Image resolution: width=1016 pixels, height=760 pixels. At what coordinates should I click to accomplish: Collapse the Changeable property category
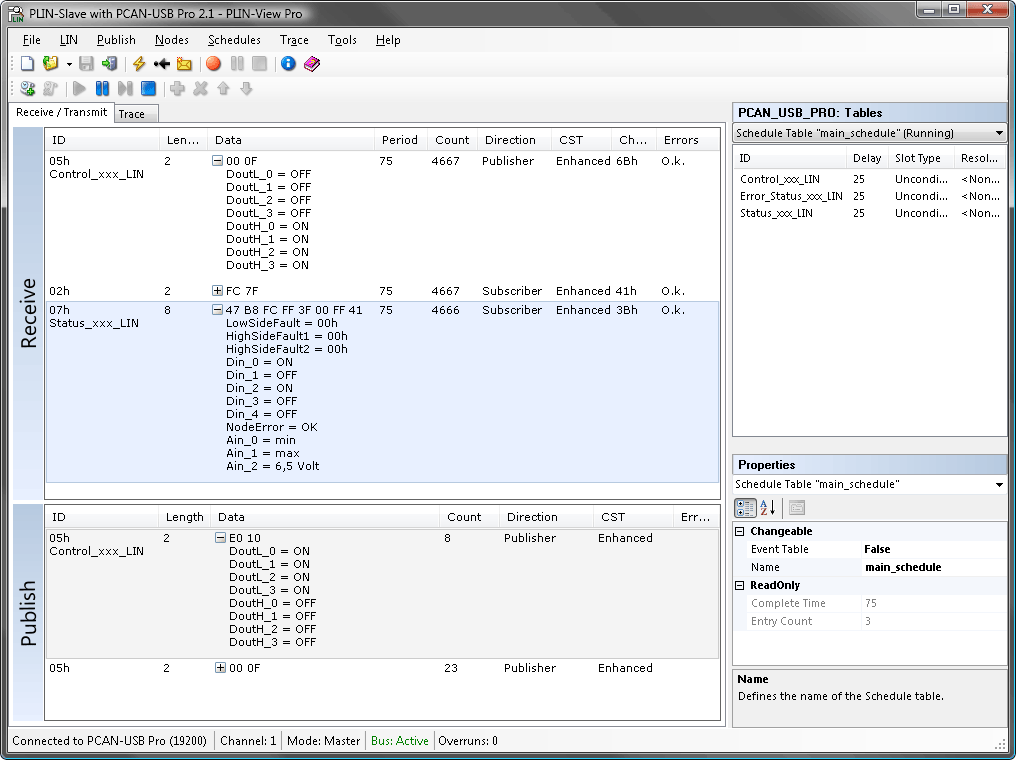(740, 532)
